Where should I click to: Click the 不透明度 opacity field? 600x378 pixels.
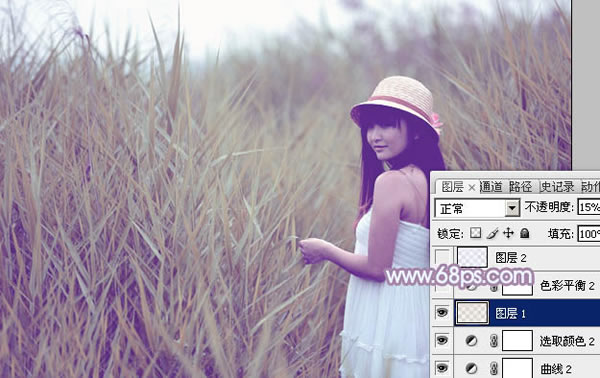[589, 207]
